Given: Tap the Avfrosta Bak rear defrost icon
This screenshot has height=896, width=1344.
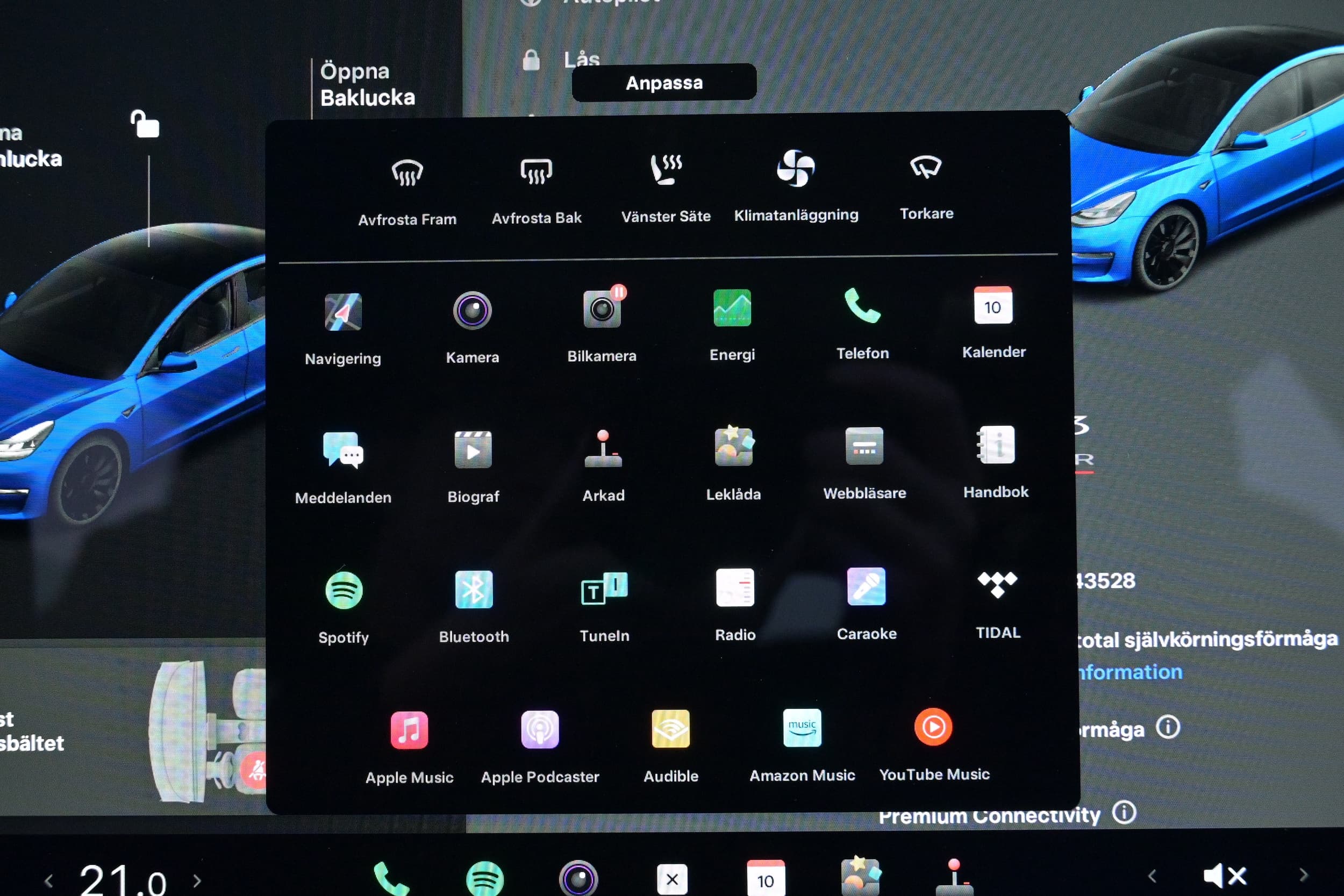Looking at the screenshot, I should pyautogui.click(x=536, y=171).
